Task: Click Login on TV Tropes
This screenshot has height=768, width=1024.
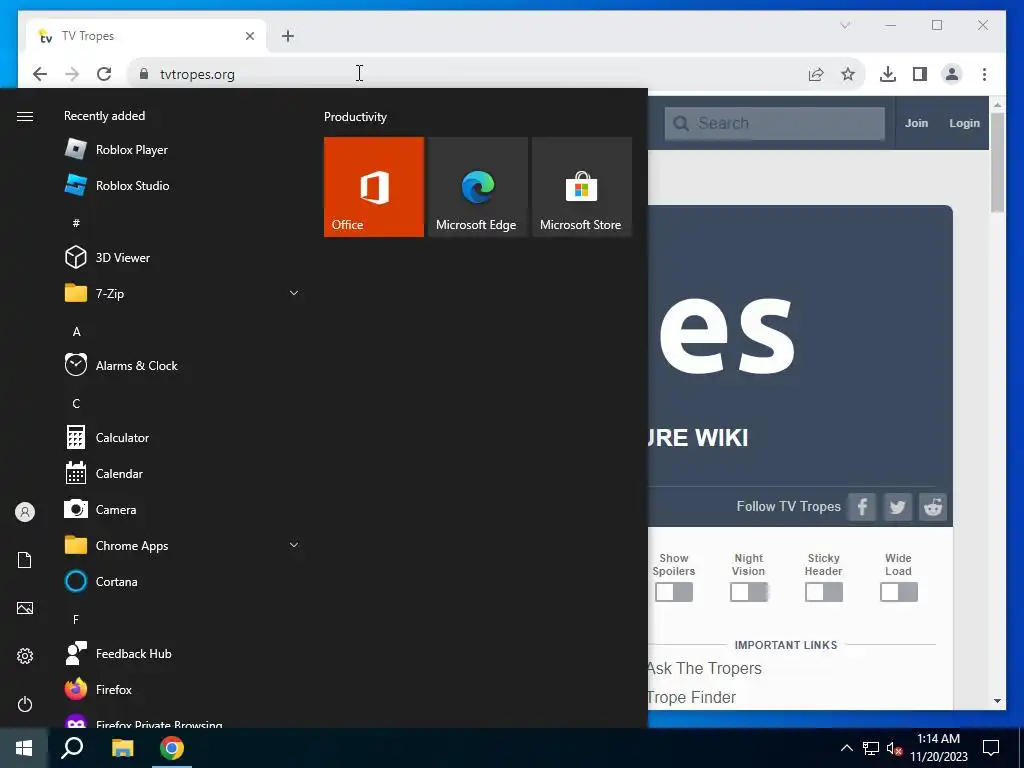Action: 964,123
